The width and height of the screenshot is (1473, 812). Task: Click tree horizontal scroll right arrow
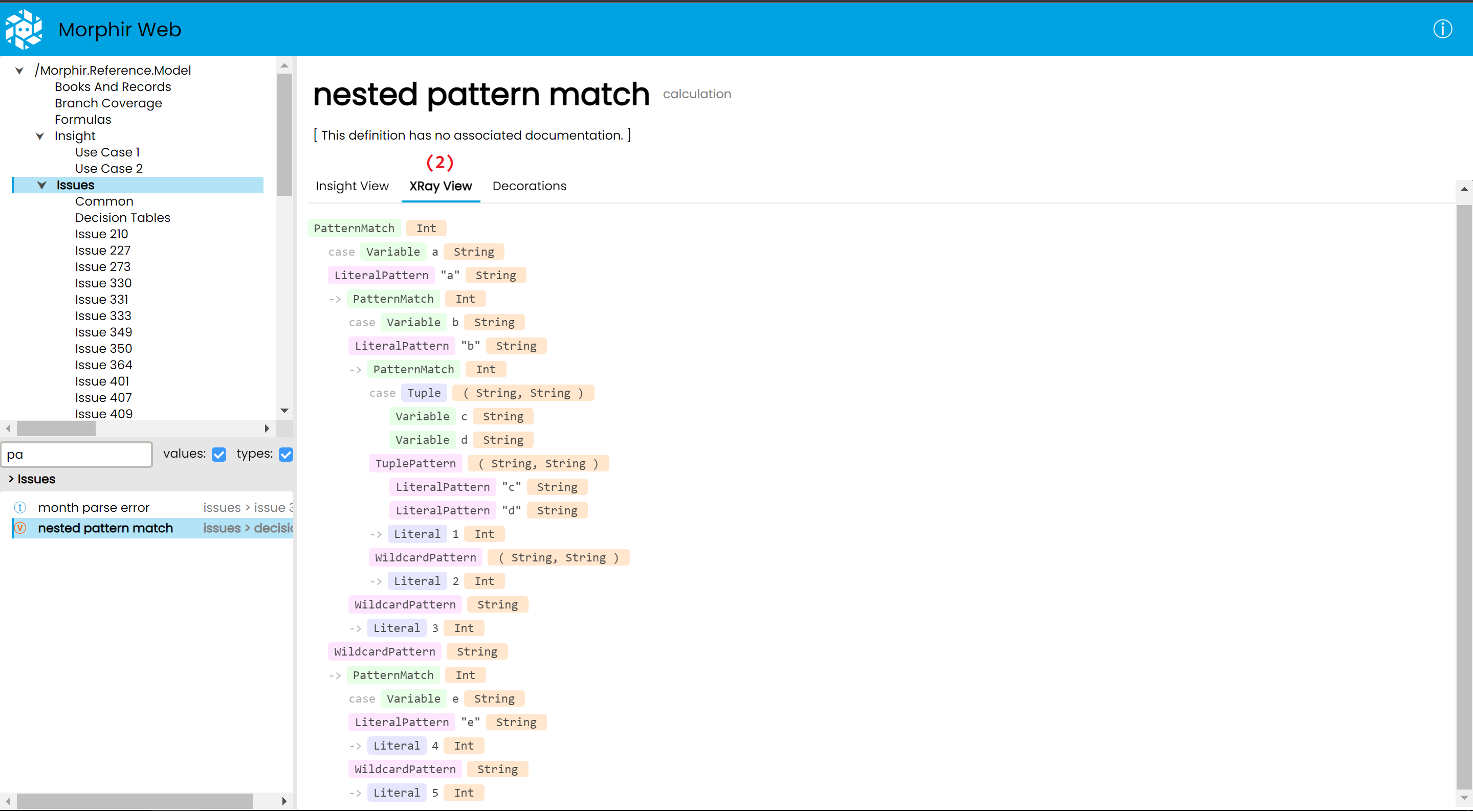coord(267,428)
